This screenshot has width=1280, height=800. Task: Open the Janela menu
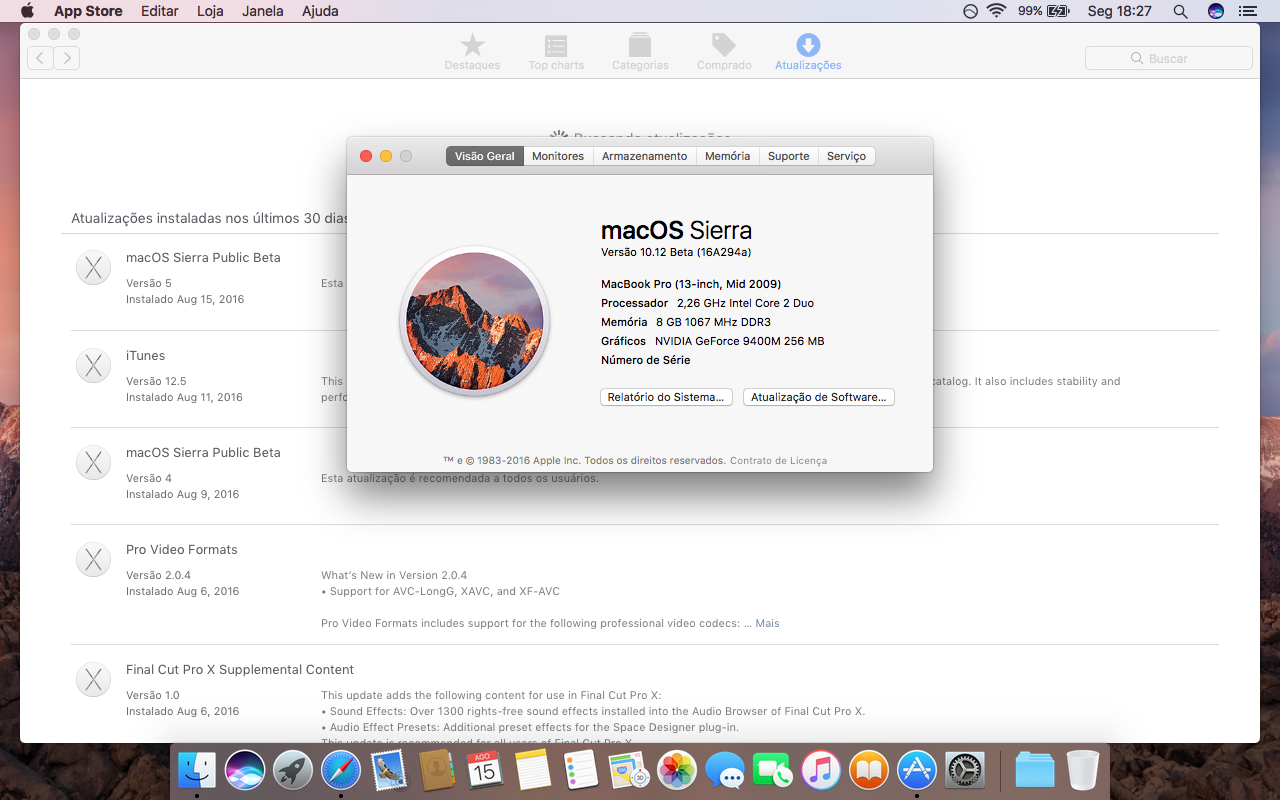(x=263, y=11)
